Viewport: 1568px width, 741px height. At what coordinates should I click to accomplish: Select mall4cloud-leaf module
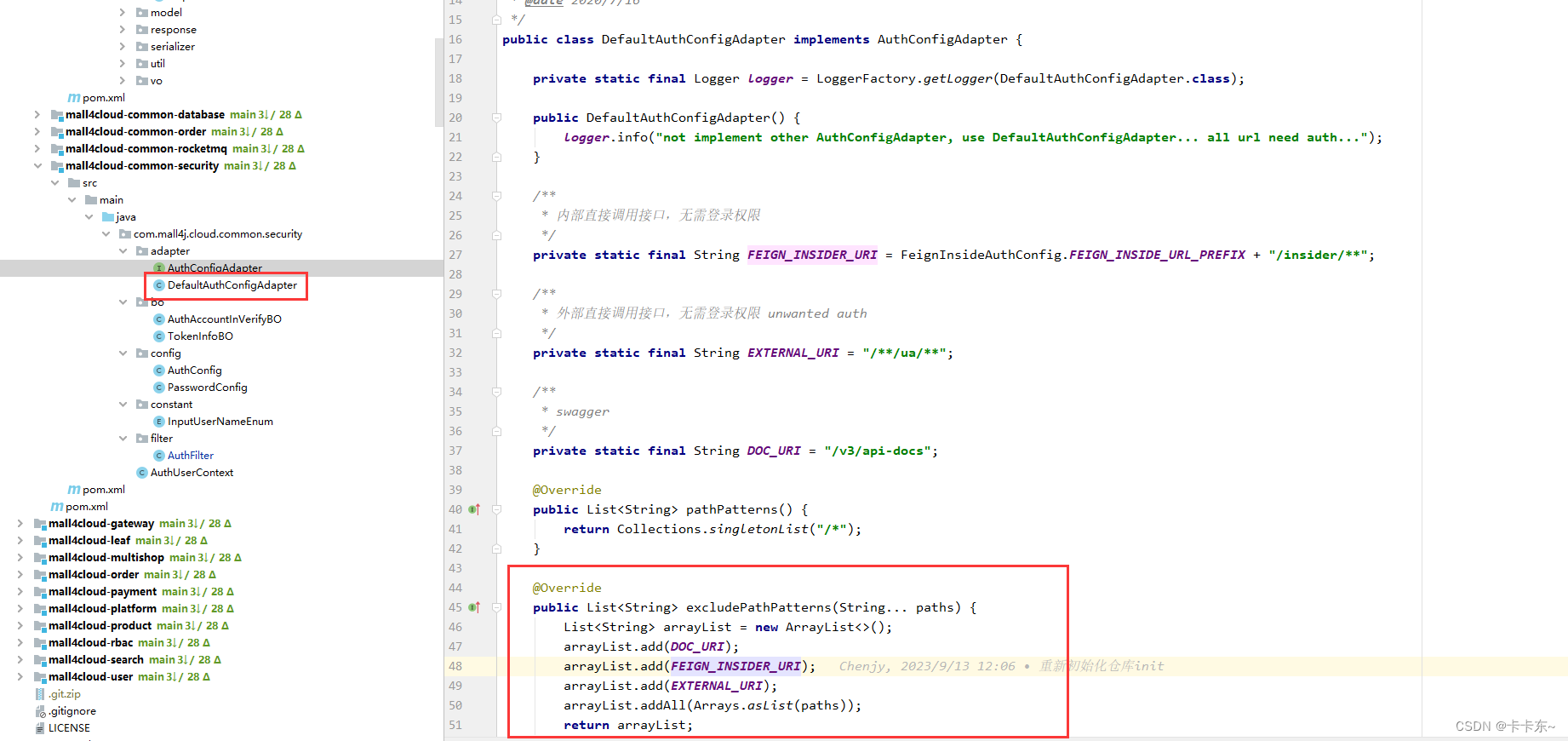coord(89,541)
